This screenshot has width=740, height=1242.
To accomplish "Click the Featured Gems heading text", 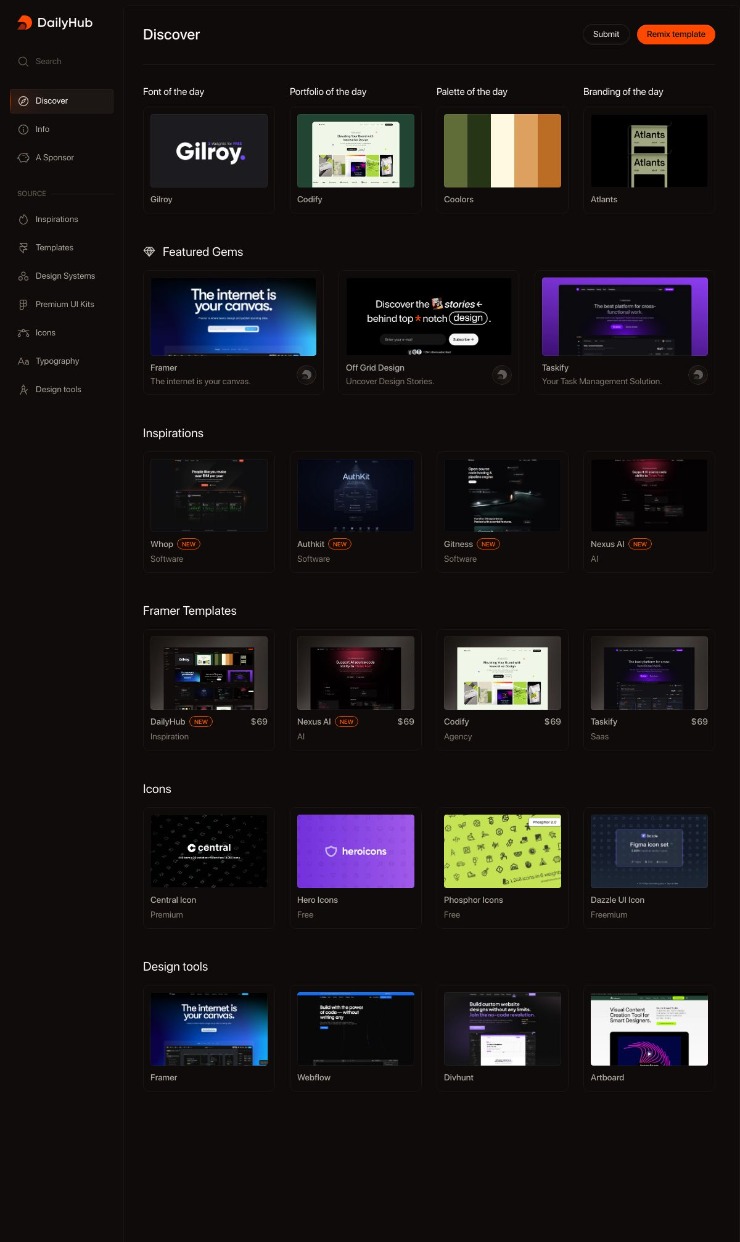I will click(203, 252).
